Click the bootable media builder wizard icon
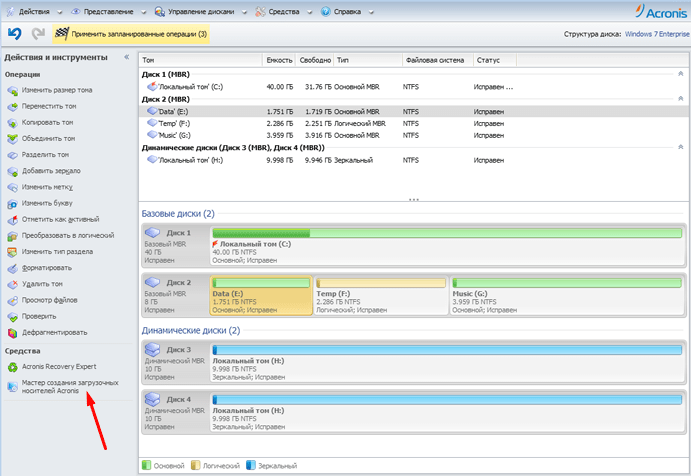Screen dimensions: 691x476 pos(12,387)
